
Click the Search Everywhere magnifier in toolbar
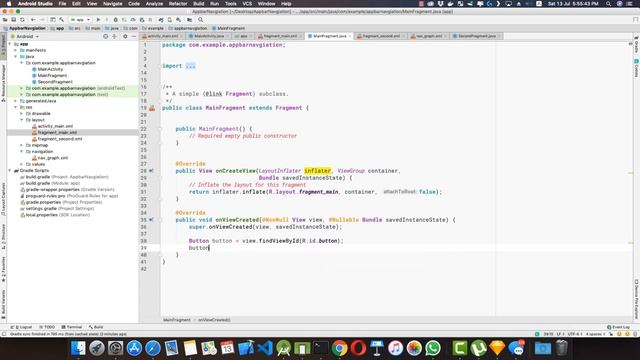[x=200, y=20]
